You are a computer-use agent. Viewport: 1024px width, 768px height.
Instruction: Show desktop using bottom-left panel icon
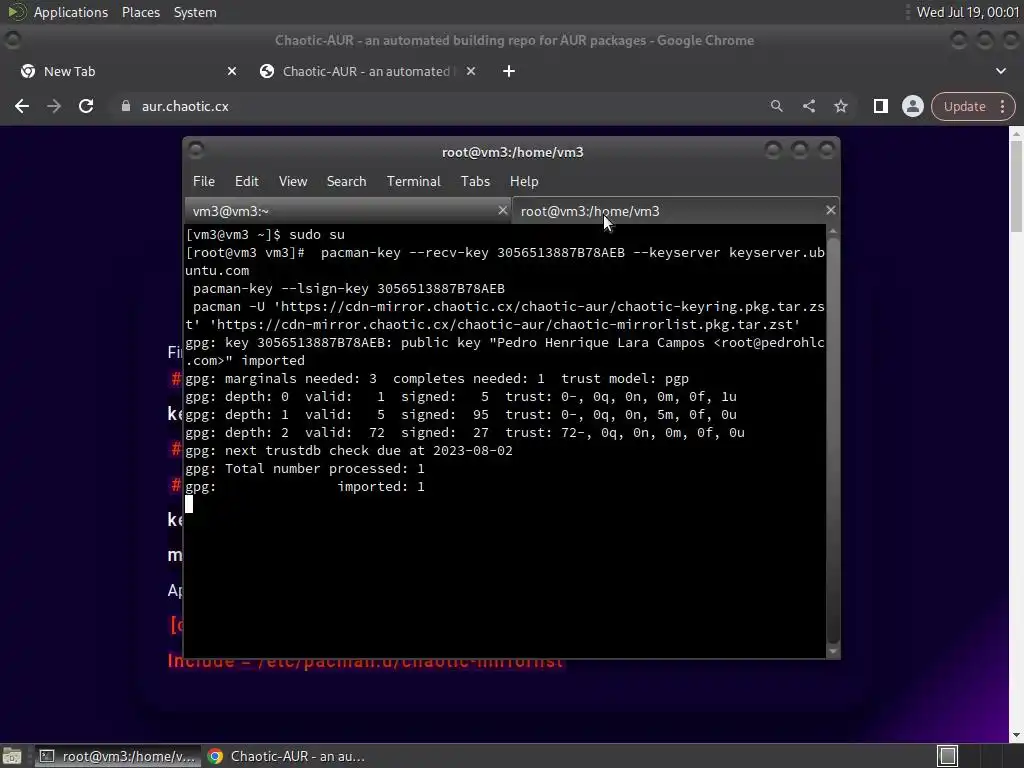(12, 756)
